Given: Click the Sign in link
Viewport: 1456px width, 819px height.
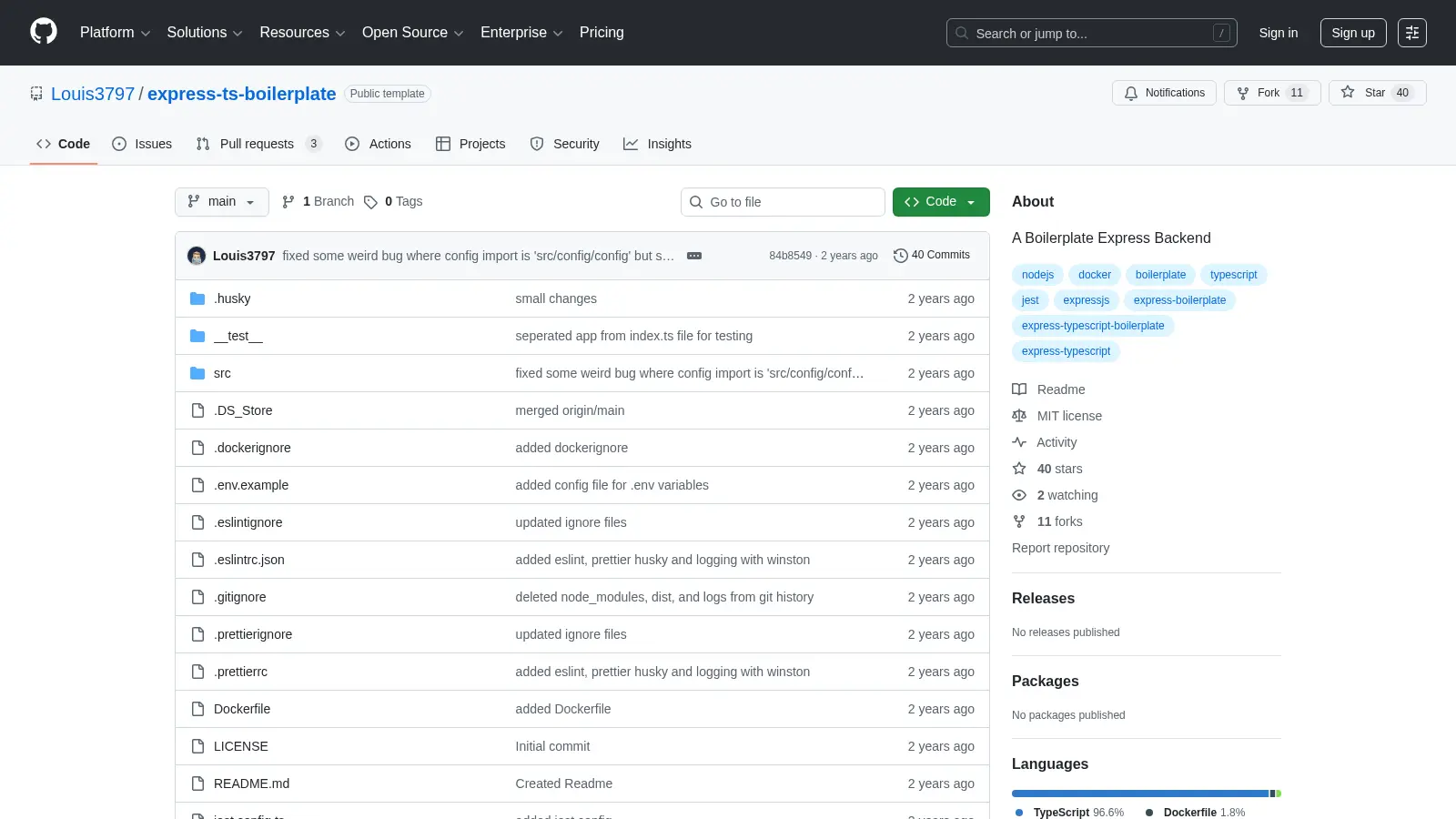Looking at the screenshot, I should coord(1279,33).
